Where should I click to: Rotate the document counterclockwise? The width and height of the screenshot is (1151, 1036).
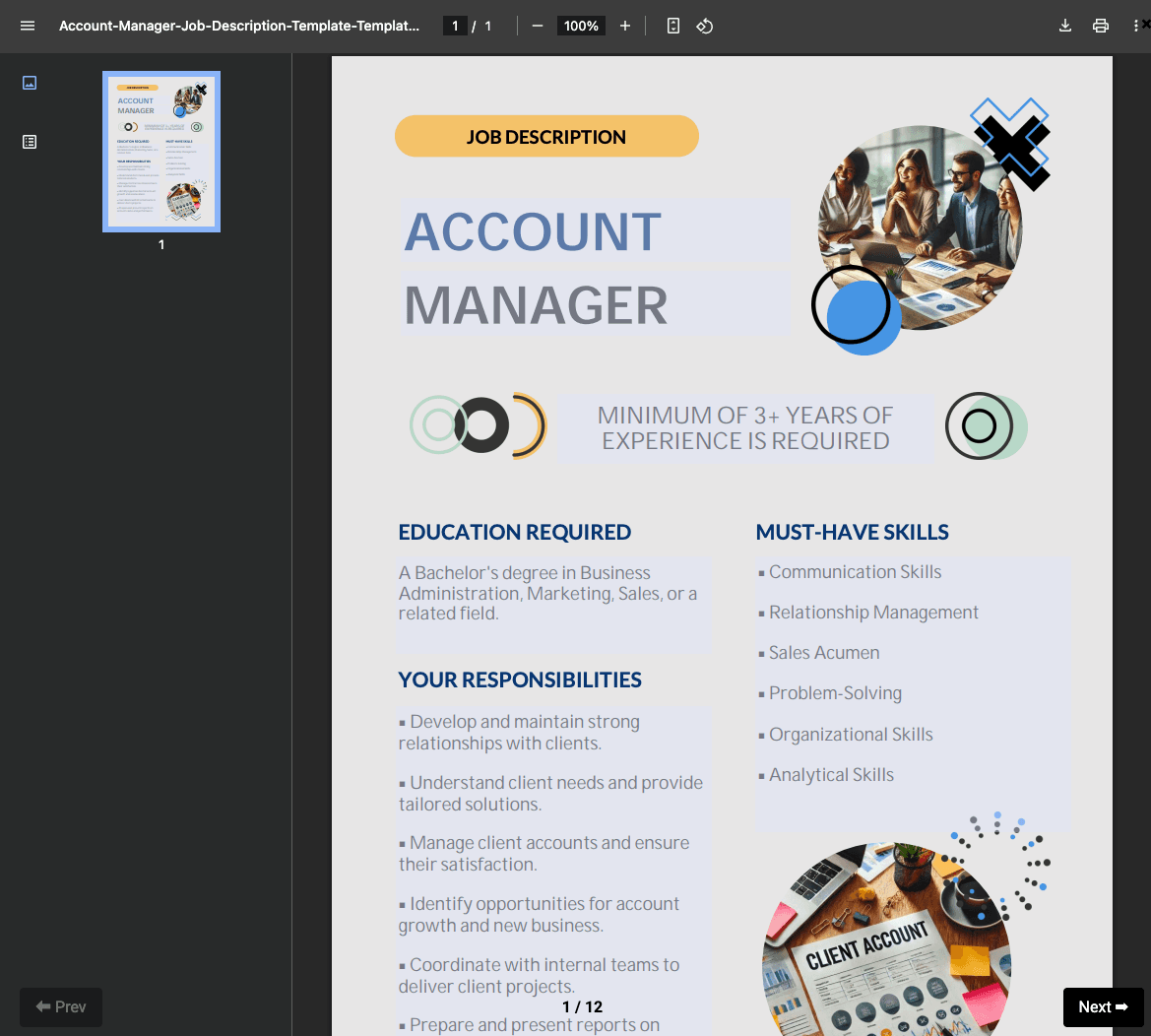(705, 26)
